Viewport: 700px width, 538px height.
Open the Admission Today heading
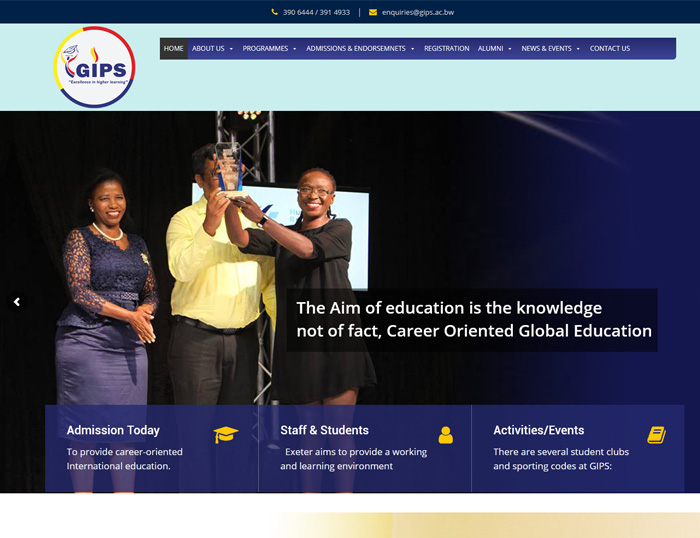113,430
